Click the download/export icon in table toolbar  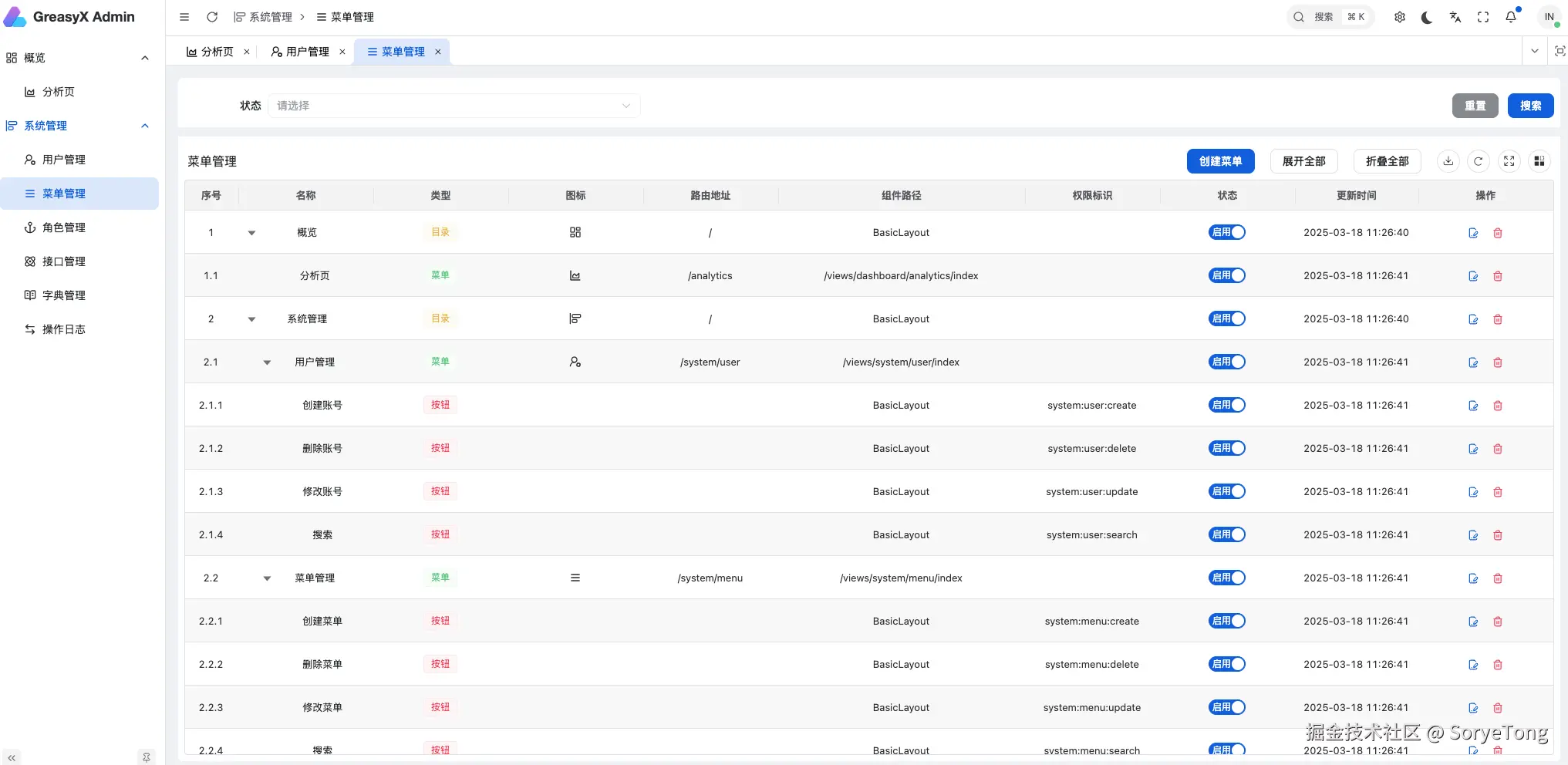point(1448,161)
